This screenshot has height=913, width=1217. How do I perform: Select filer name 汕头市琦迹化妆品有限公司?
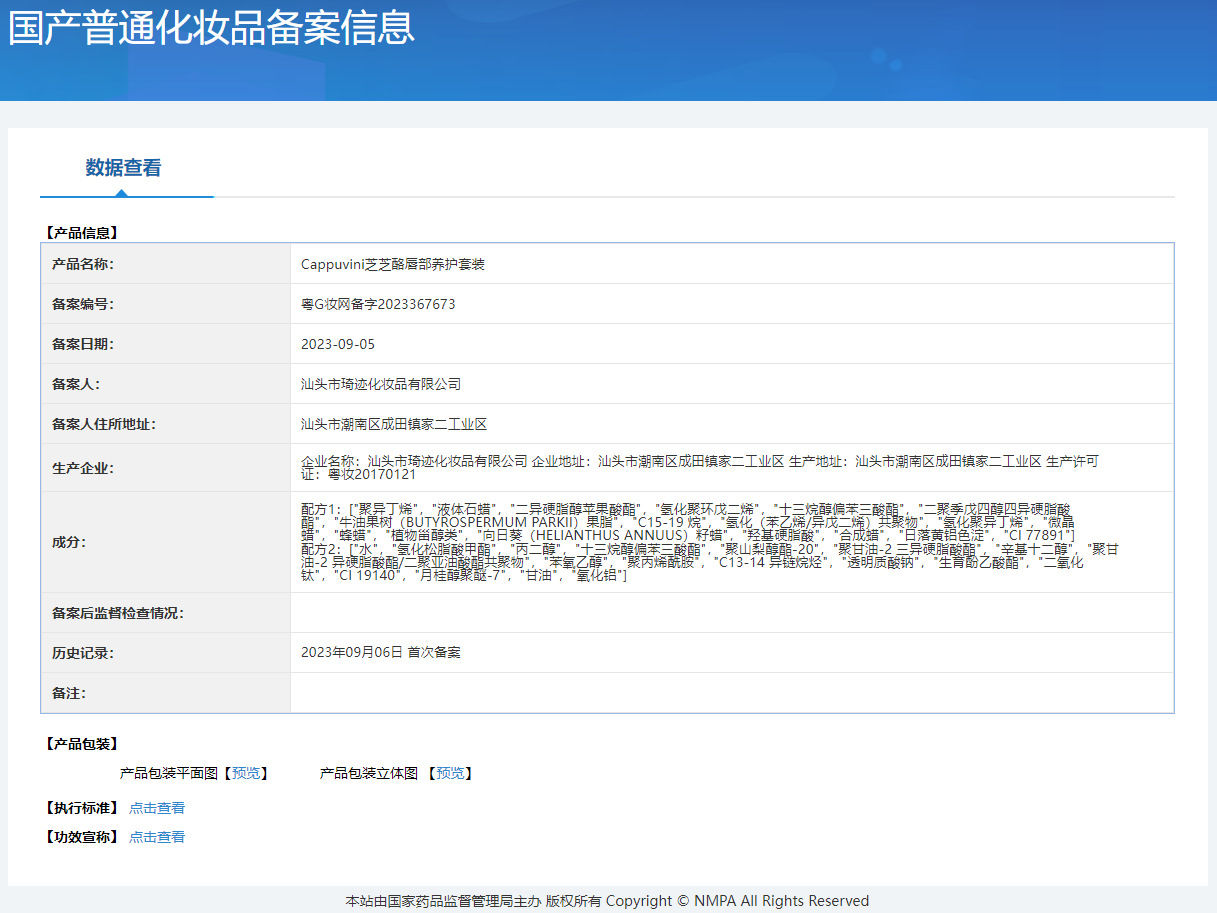coord(381,384)
